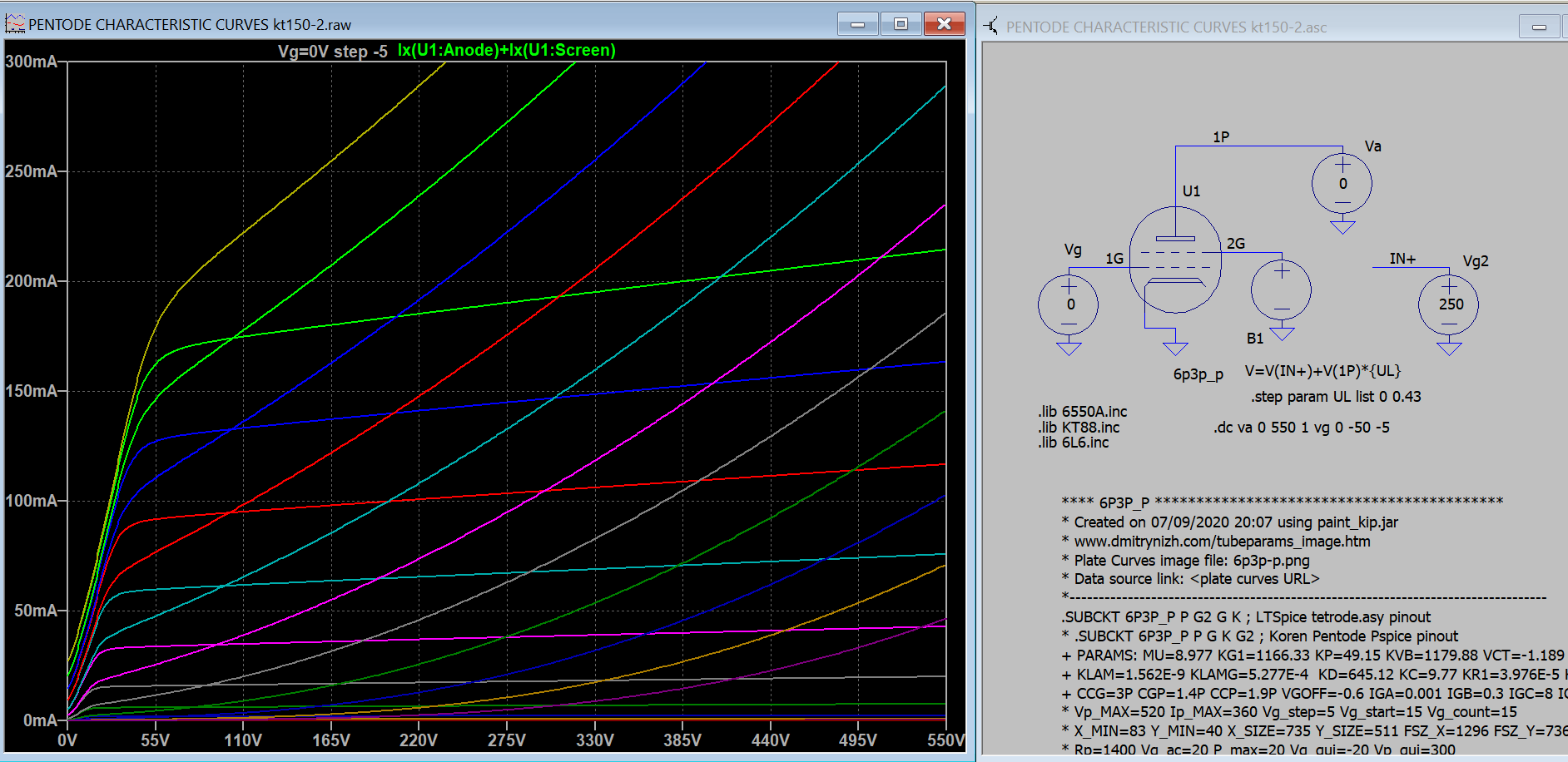Image resolution: width=1568 pixels, height=762 pixels.
Task: Click the 250mA label on vertical axis
Action: coord(31,171)
